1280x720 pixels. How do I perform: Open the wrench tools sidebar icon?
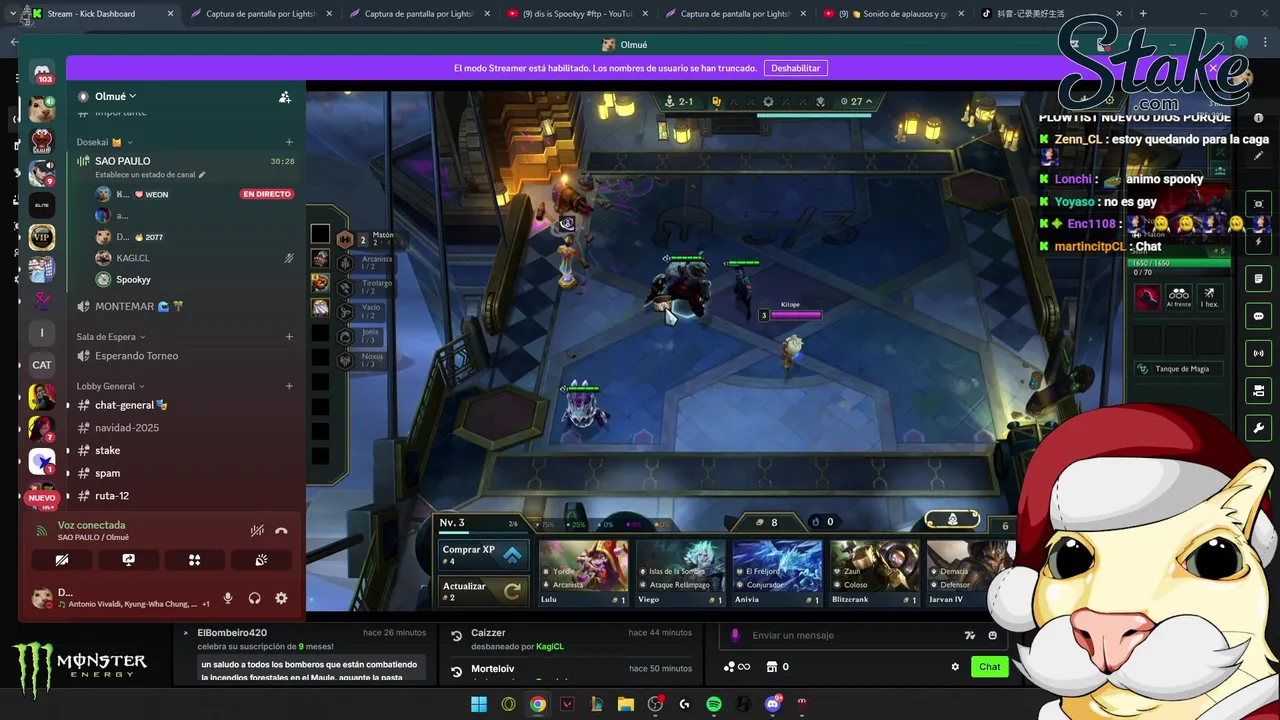[1259, 428]
